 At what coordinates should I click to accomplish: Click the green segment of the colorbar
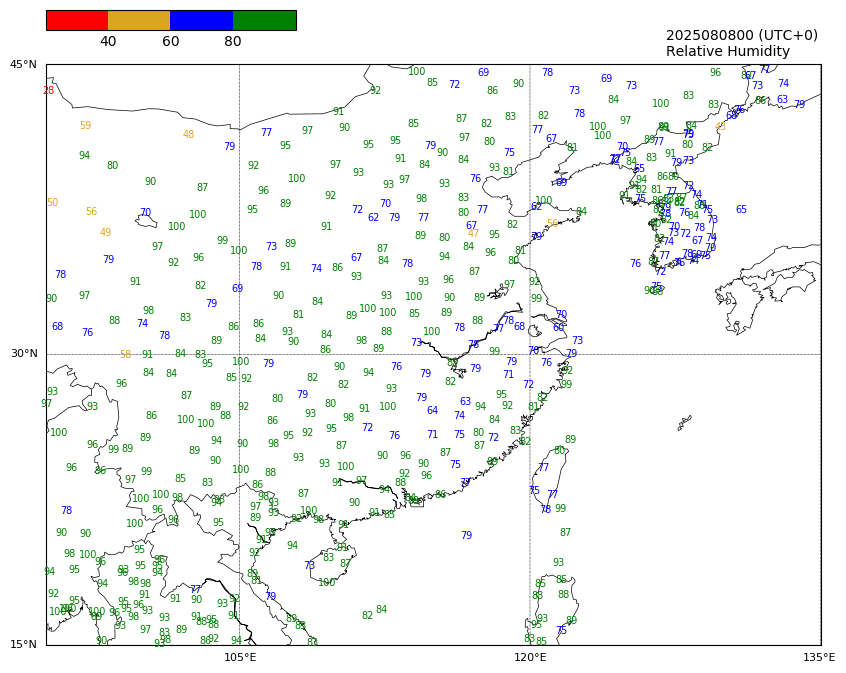pyautogui.click(x=264, y=21)
